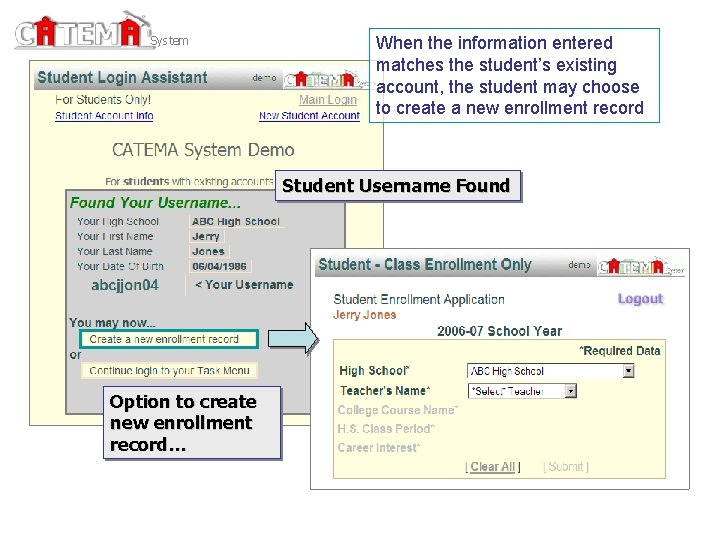Select the abcjjon04 username text
720x540 pixels.
pos(125,285)
